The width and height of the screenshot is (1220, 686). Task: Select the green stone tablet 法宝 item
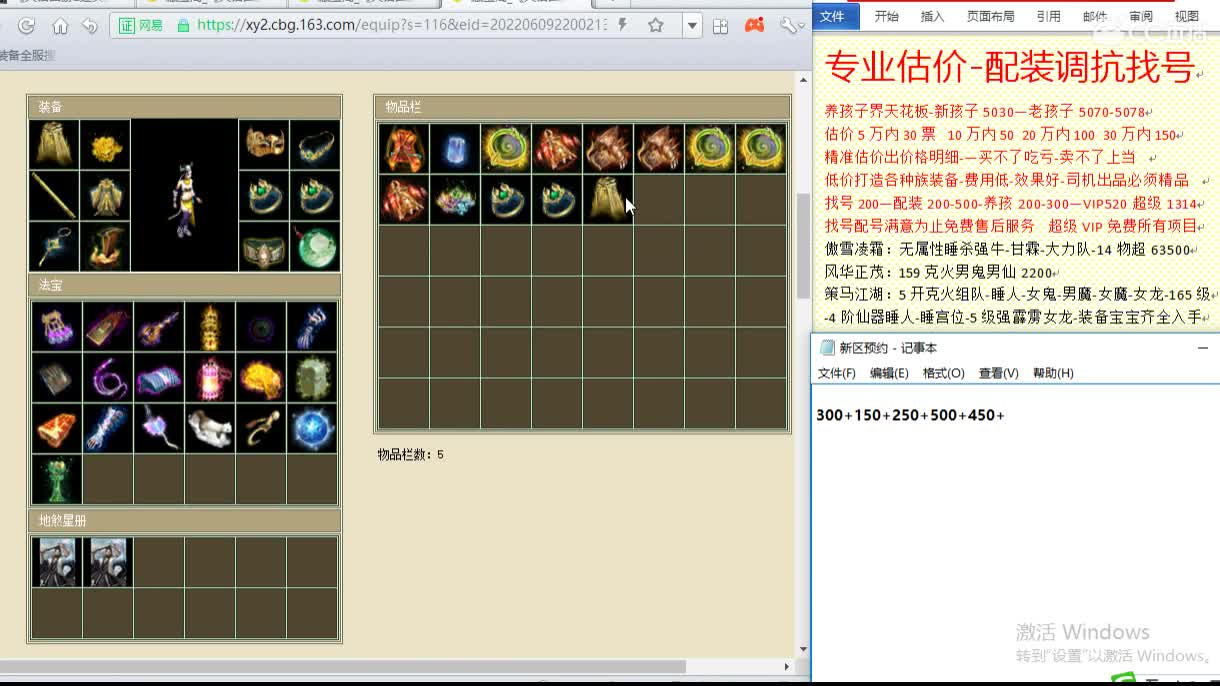(312, 378)
